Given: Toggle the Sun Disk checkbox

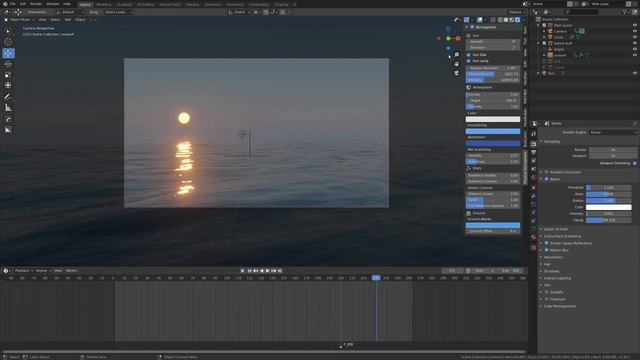Looking at the screenshot, I should coord(469,55).
